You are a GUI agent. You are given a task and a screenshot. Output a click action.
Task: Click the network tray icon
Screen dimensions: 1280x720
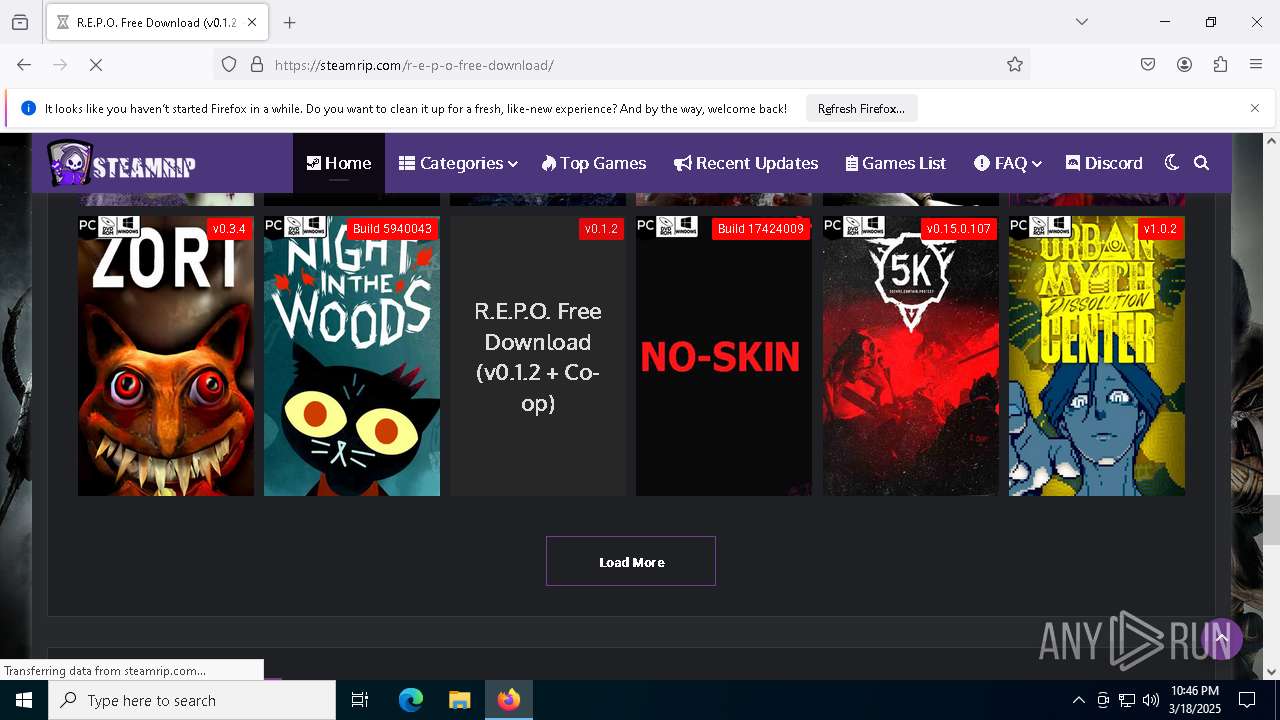(x=1127, y=700)
